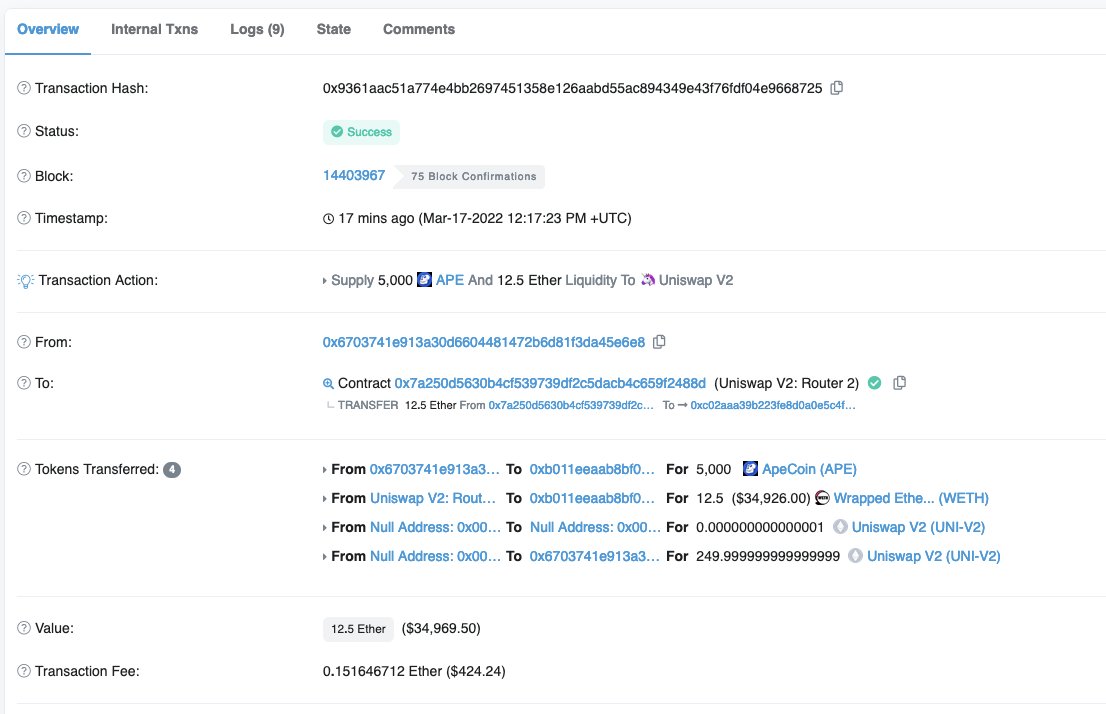Viewport: 1106px width, 714px height.
Task: Click help icon beside Timestamp
Action: 24,218
